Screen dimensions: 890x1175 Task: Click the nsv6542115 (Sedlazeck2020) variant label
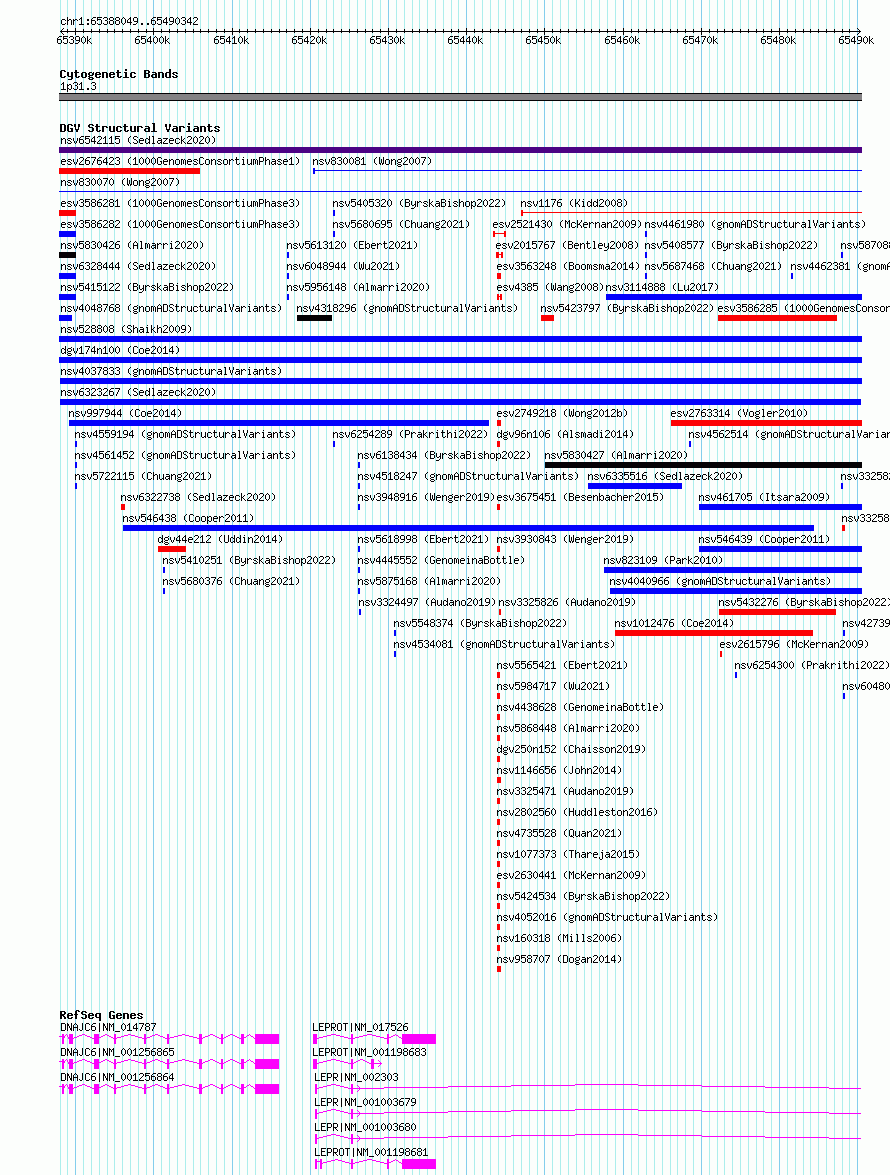pyautogui.click(x=138, y=140)
